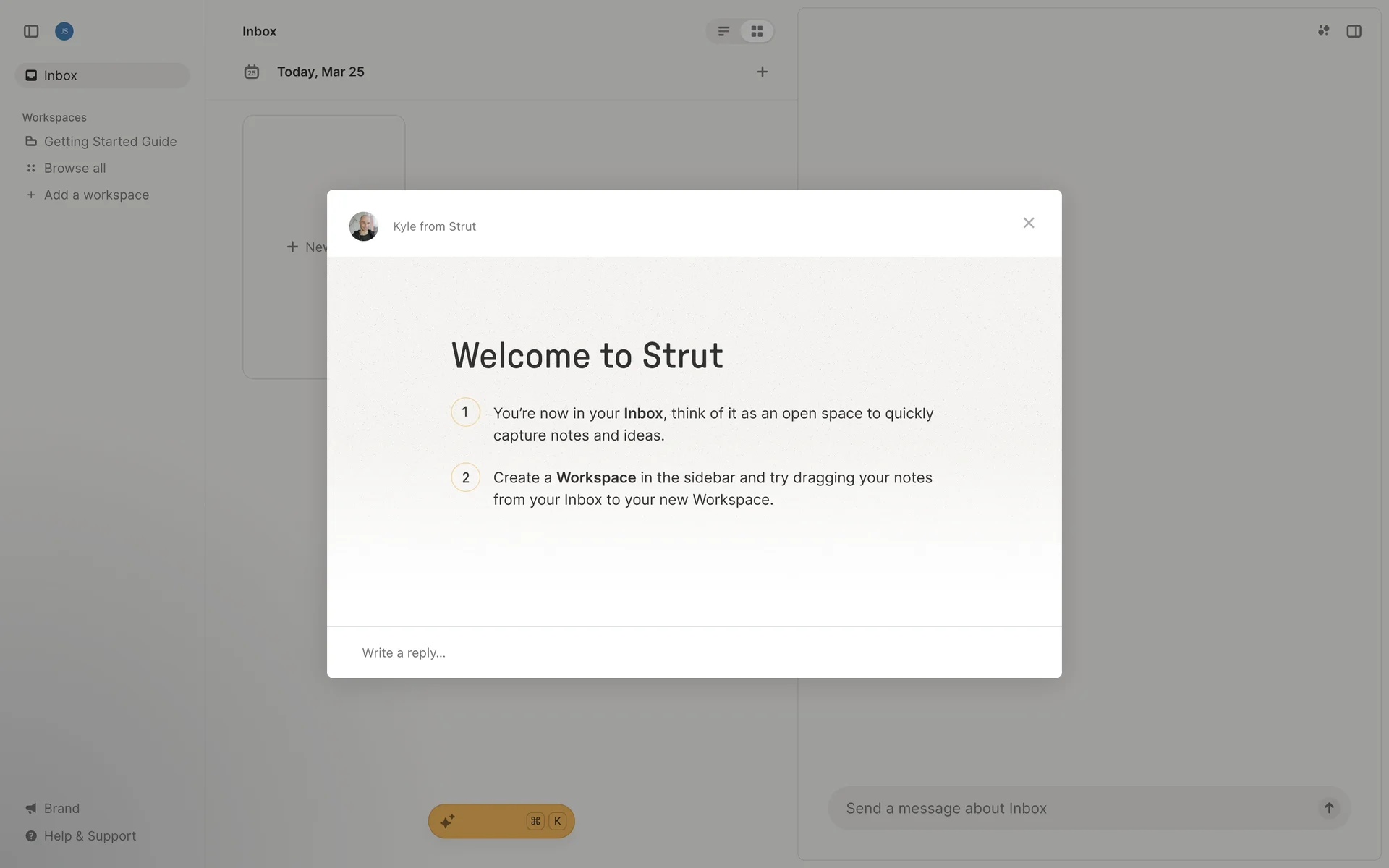Close the Welcome to Strut dialog
The width and height of the screenshot is (1389, 868).
coord(1028,223)
